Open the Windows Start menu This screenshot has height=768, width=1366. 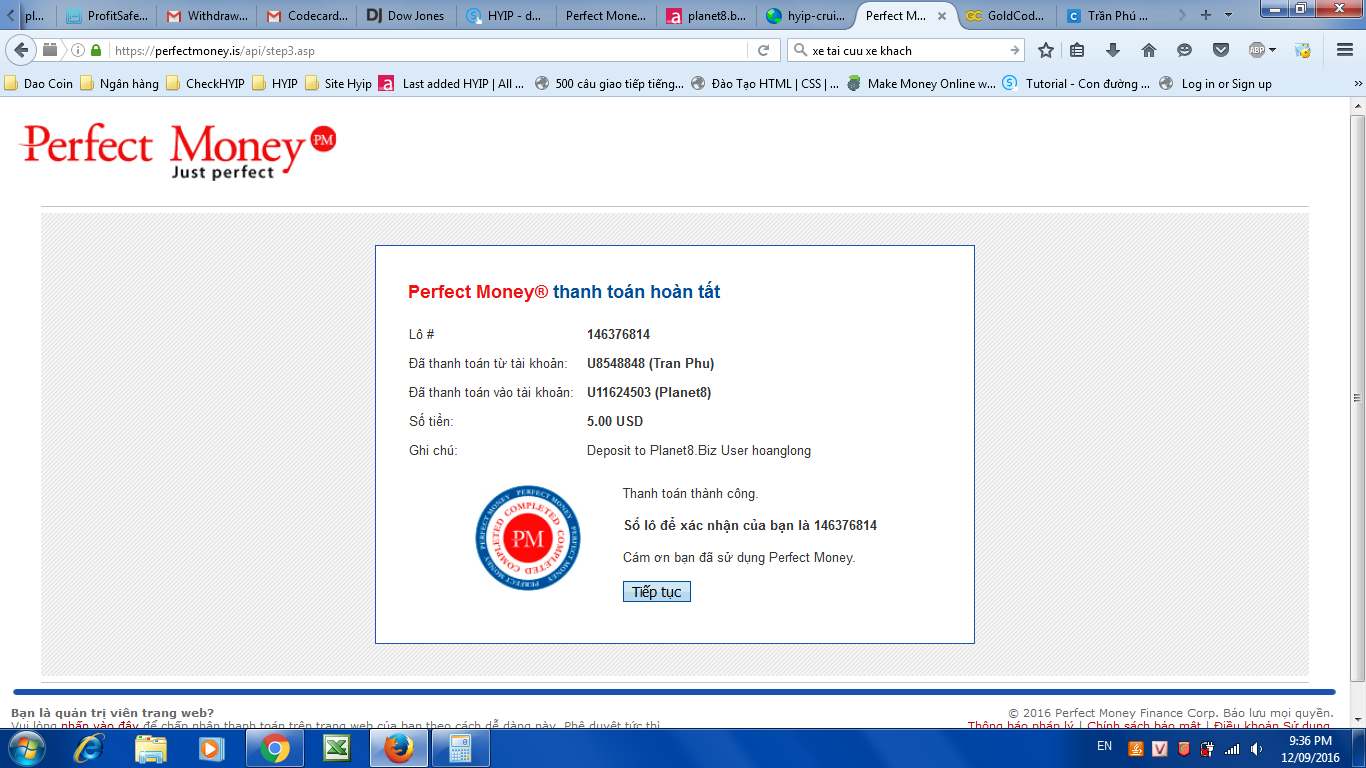coord(25,748)
